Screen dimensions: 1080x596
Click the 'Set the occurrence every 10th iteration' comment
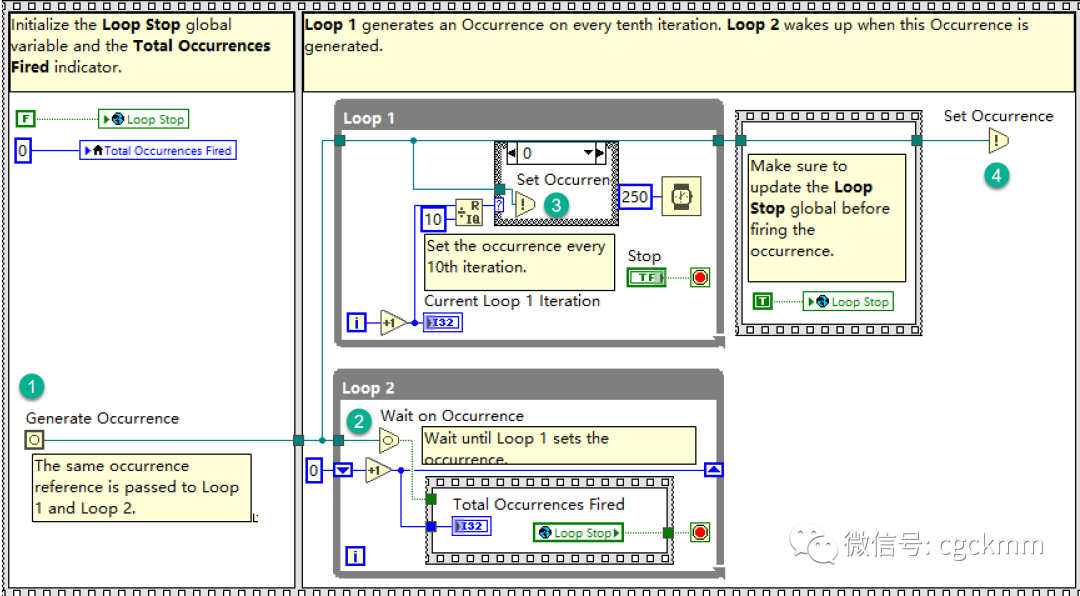tap(519, 263)
